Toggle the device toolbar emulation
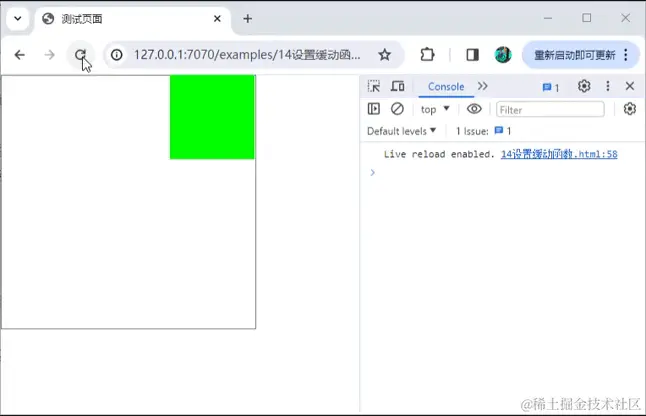This screenshot has height=416, width=646. click(x=398, y=86)
